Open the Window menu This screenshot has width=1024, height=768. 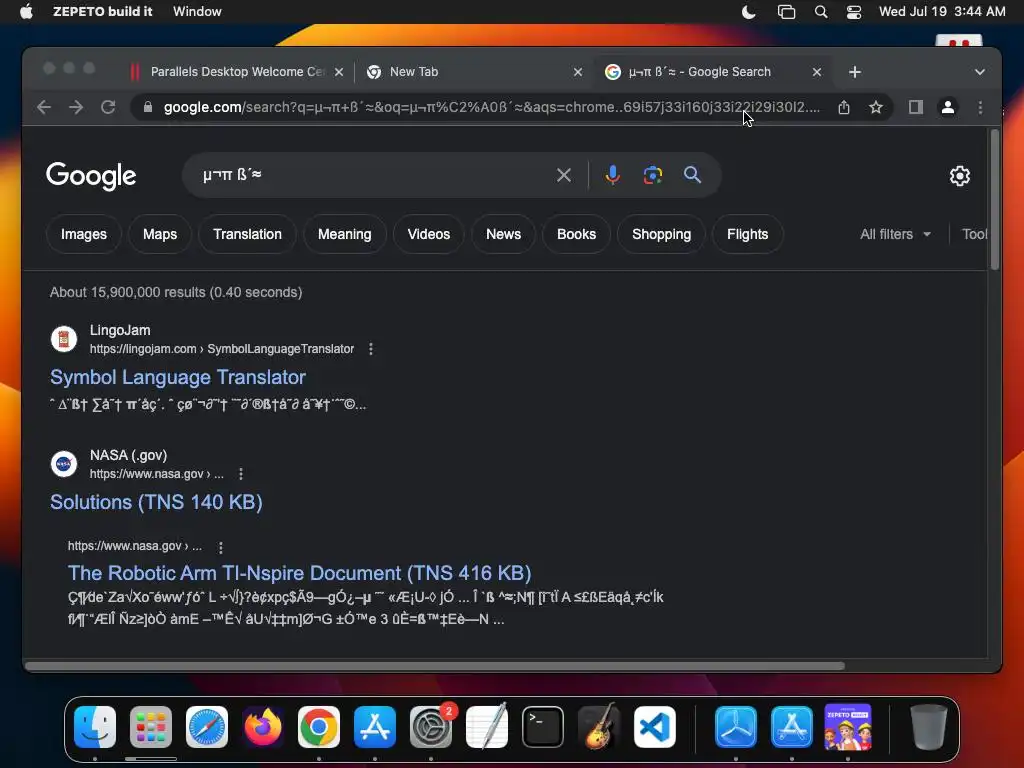[197, 12]
